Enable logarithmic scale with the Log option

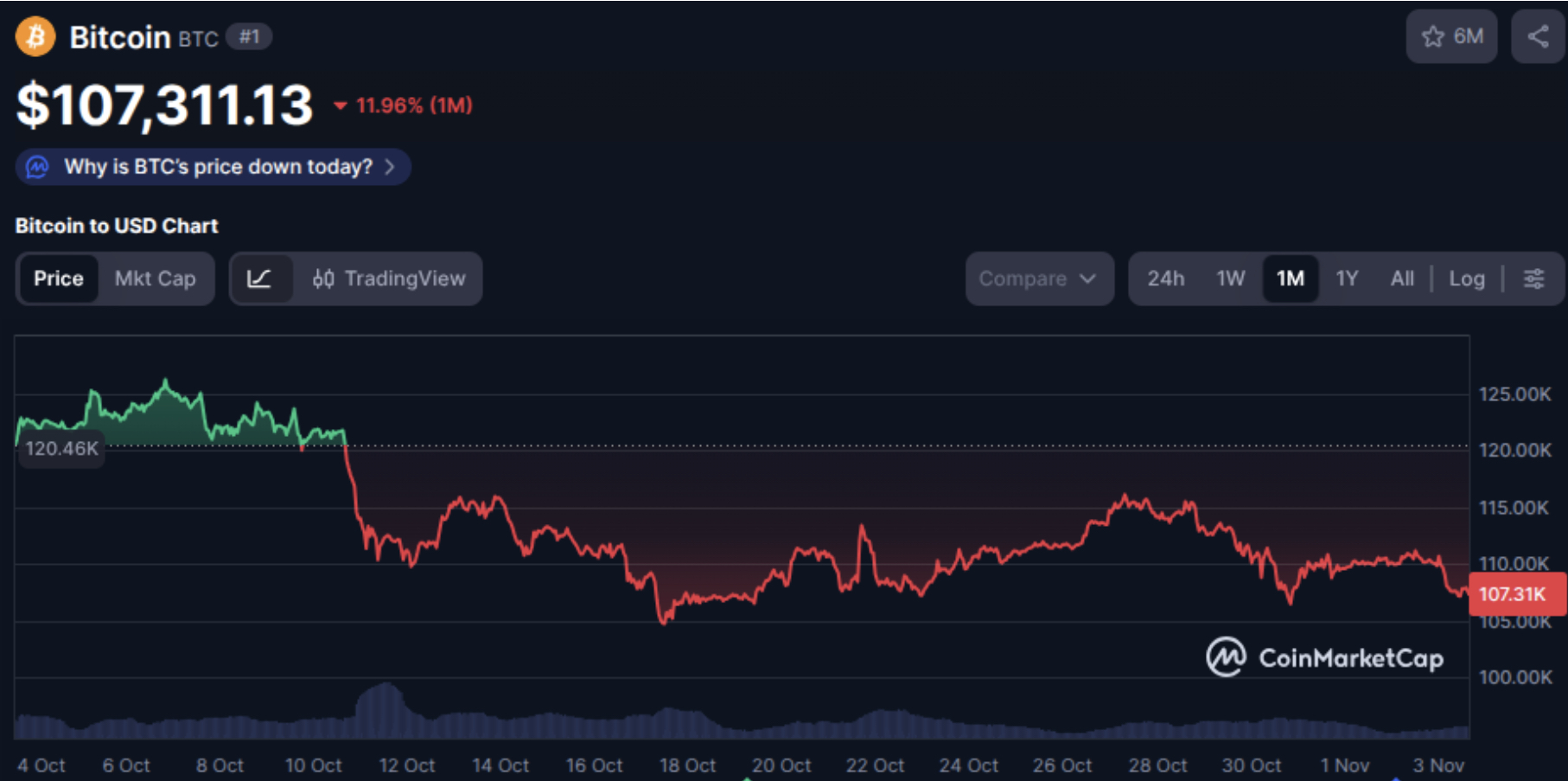click(1467, 278)
